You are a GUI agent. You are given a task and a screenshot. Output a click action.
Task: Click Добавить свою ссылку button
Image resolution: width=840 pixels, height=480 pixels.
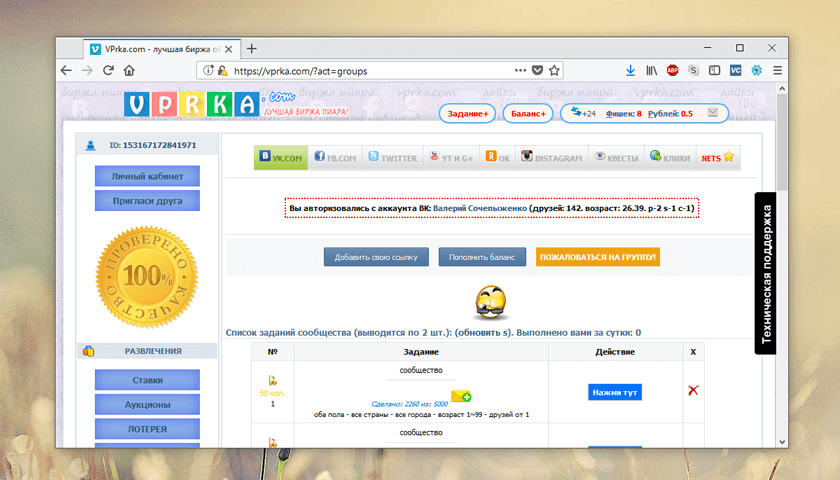[376, 257]
